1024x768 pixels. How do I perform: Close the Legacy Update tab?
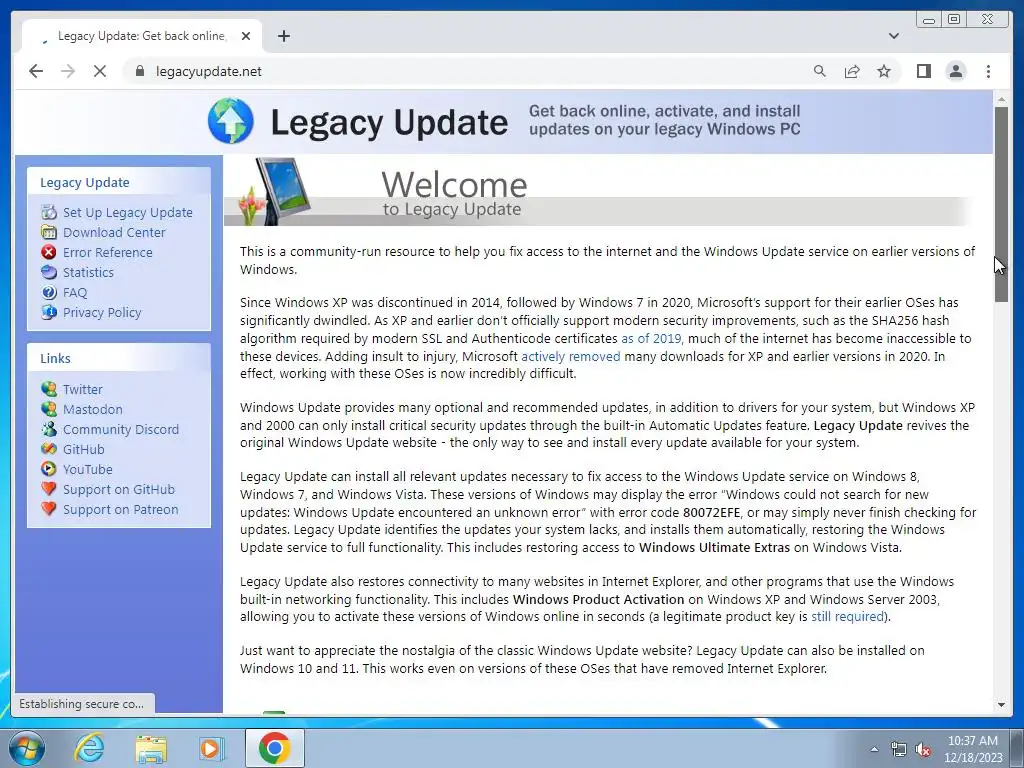(x=246, y=36)
